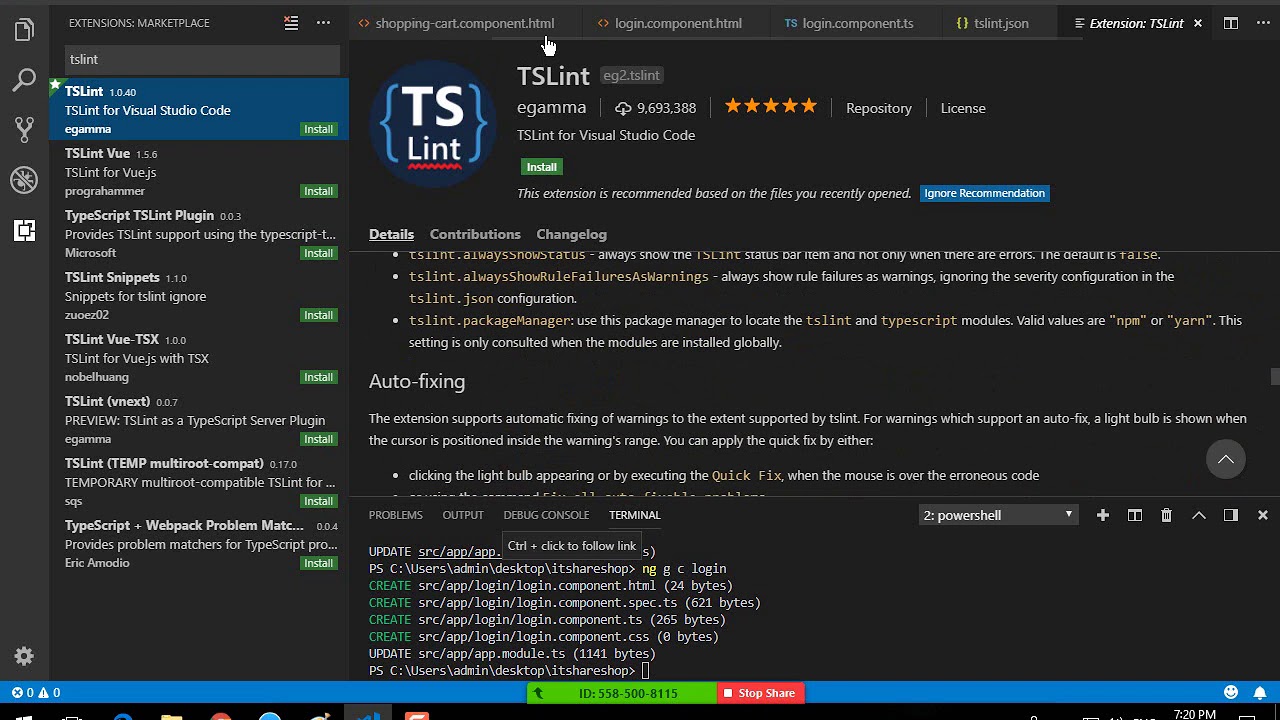Select terminal from the powershell dropdown

998,515
